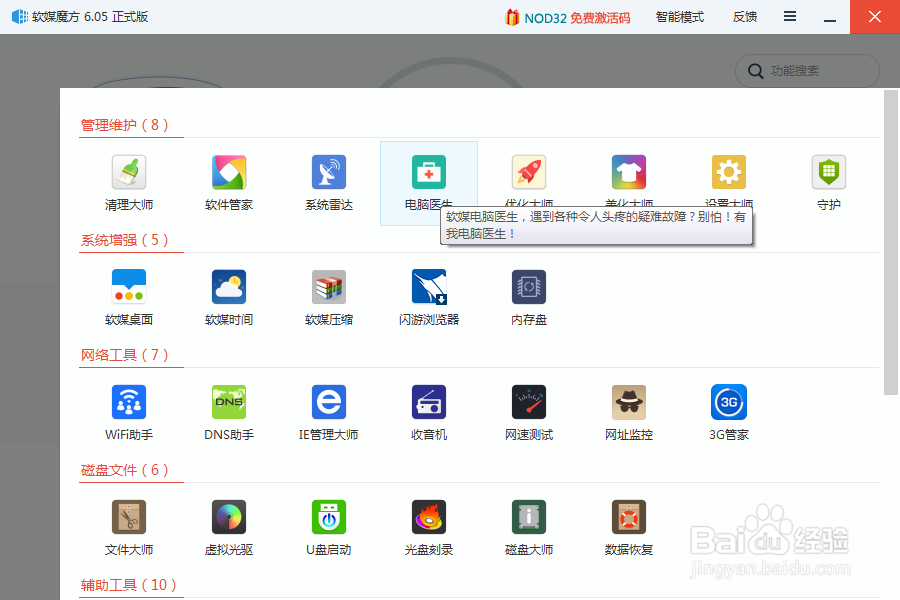Open 软媒时间 weather clock icon
Viewport: 900px width, 600px height.
[x=228, y=287]
